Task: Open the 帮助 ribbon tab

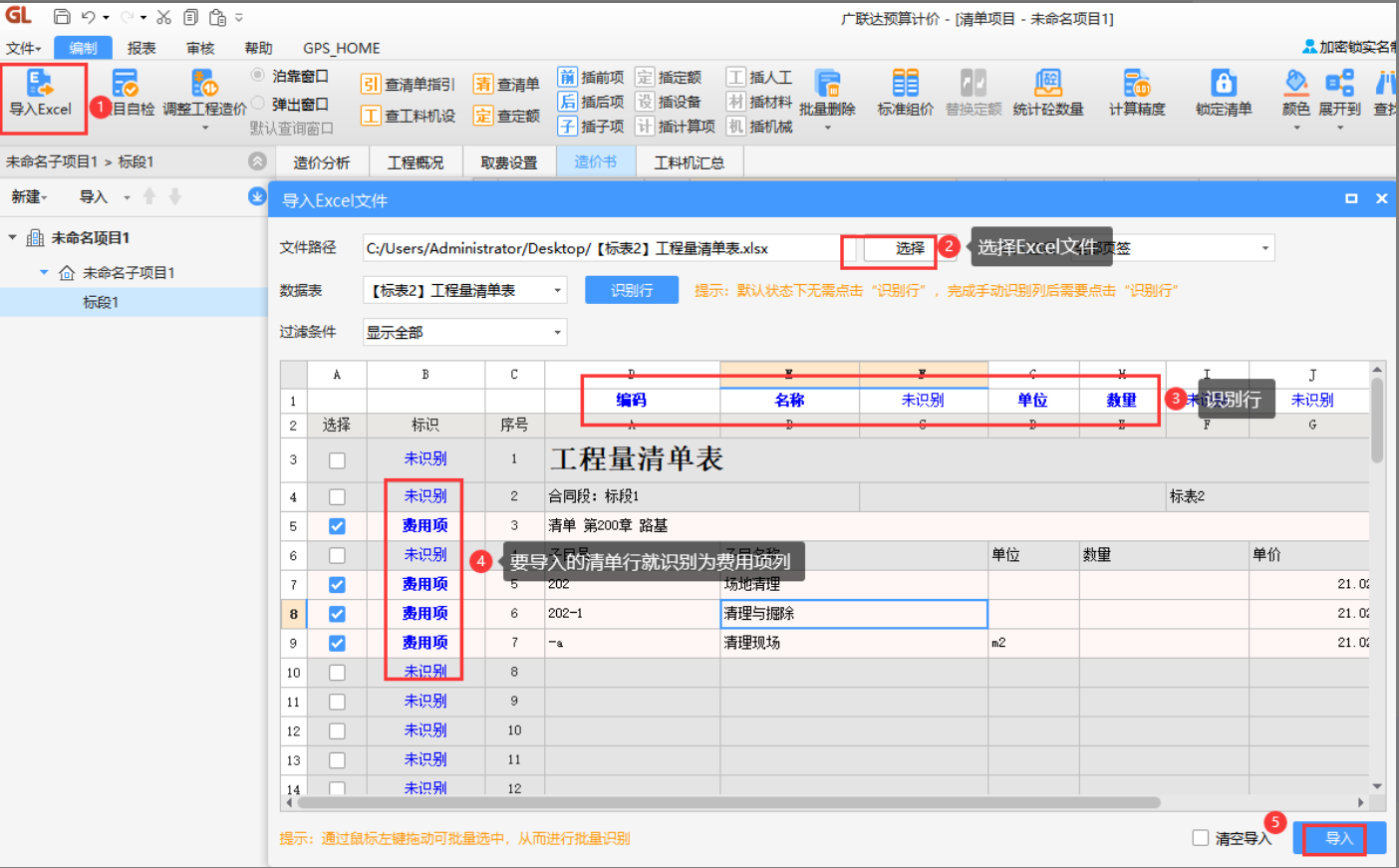Action: click(258, 48)
